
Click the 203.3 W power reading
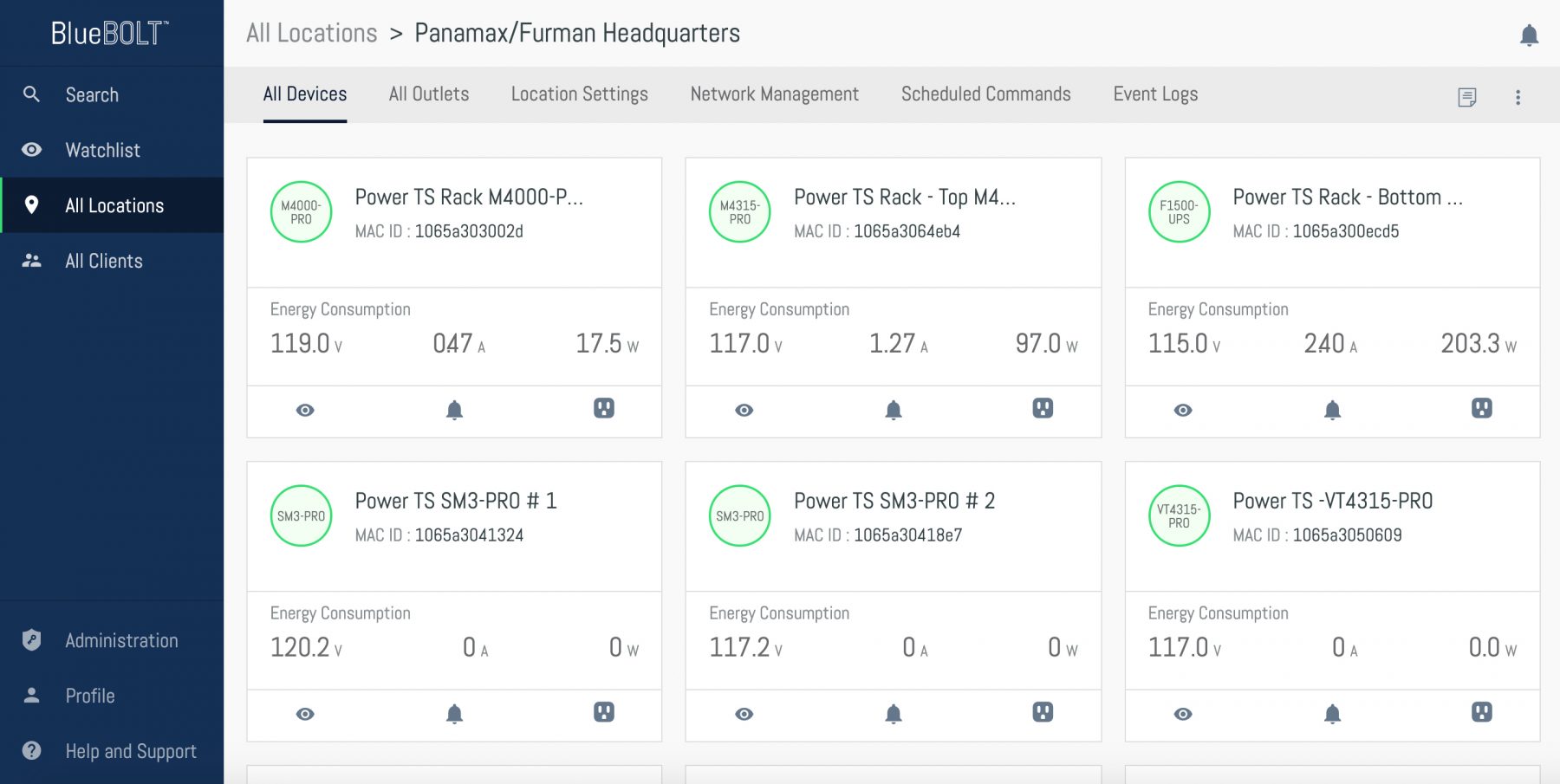(x=1479, y=344)
